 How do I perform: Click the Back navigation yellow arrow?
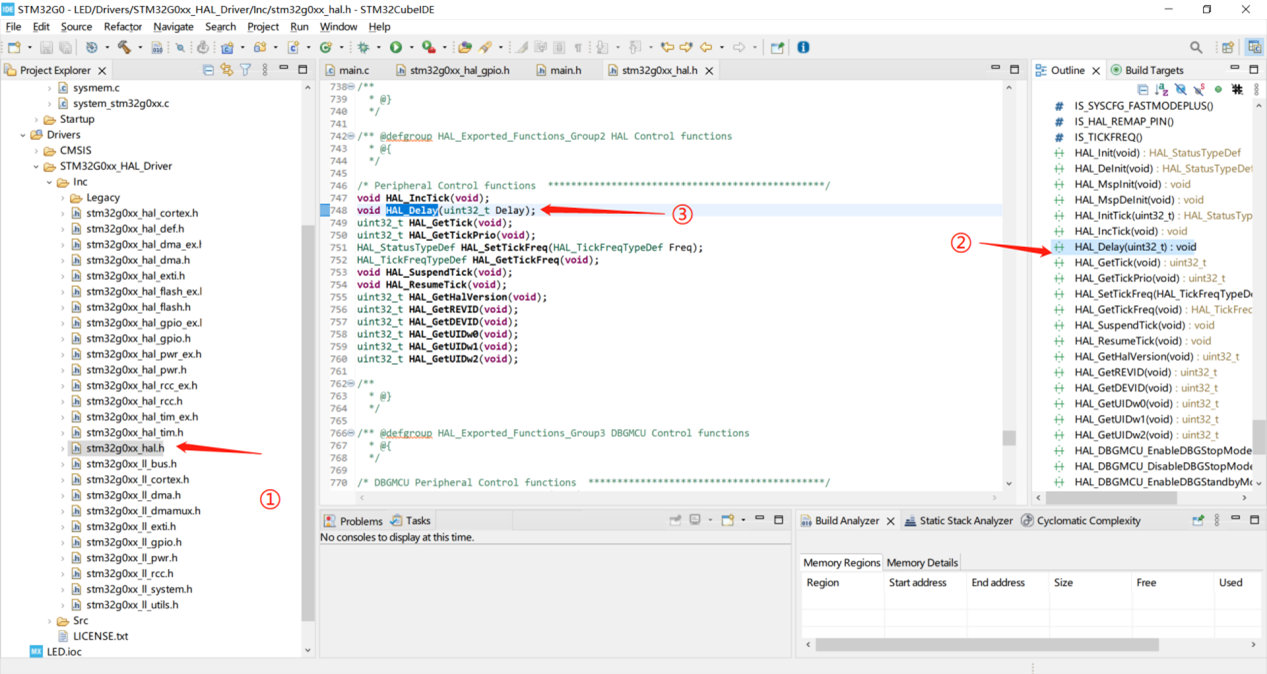706,47
